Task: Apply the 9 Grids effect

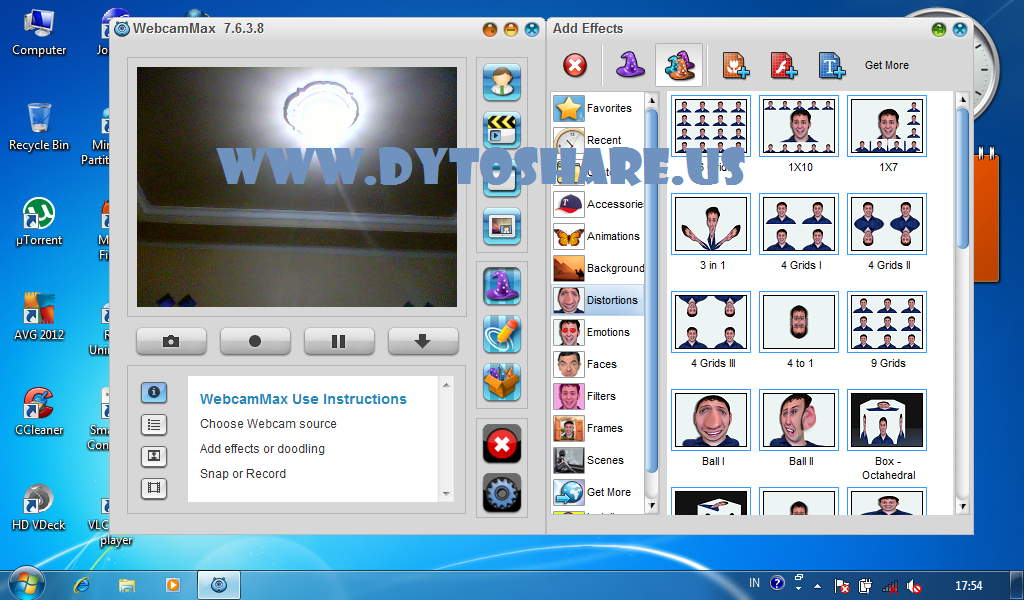Action: point(887,322)
